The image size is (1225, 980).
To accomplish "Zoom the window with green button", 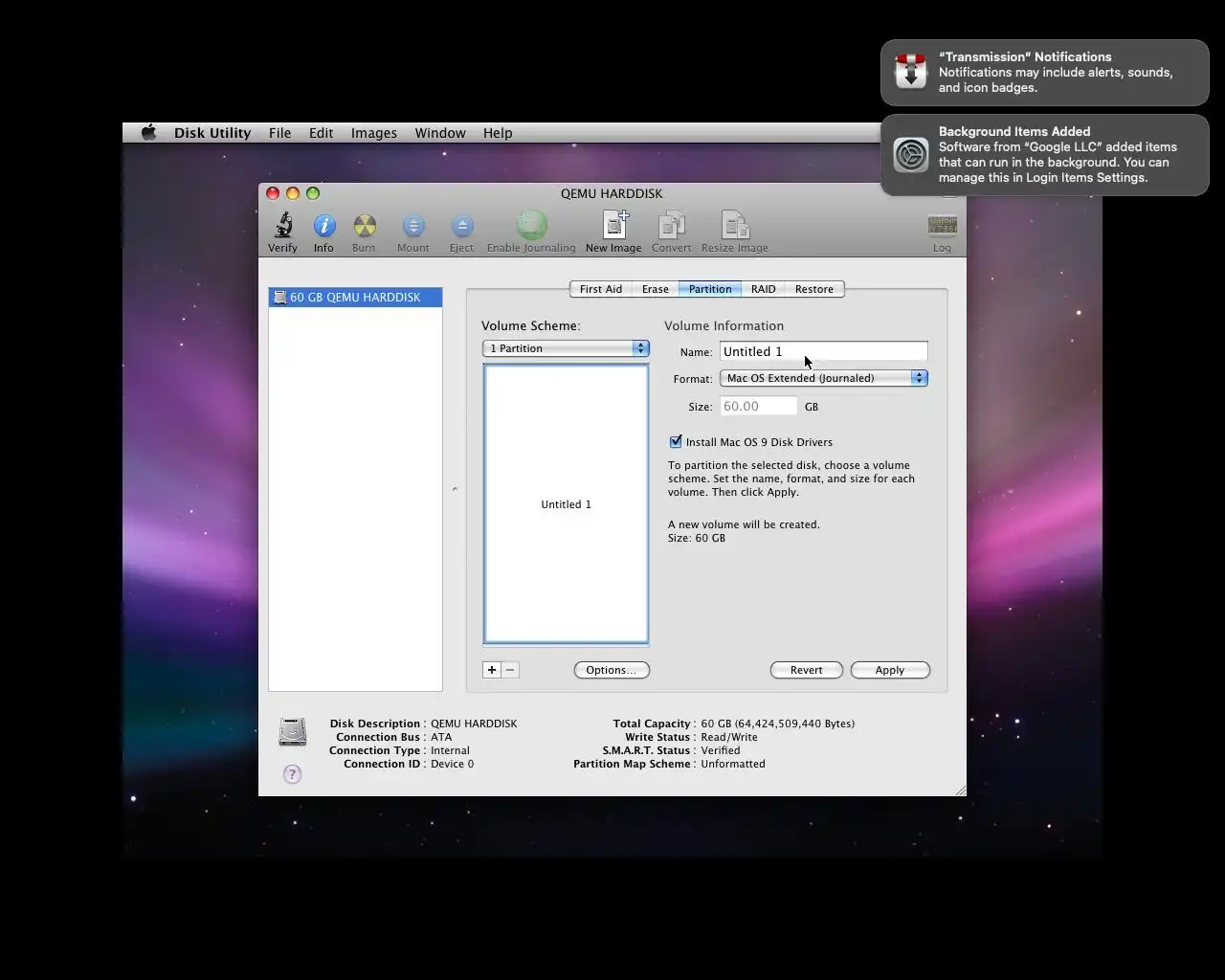I will pyautogui.click(x=313, y=193).
